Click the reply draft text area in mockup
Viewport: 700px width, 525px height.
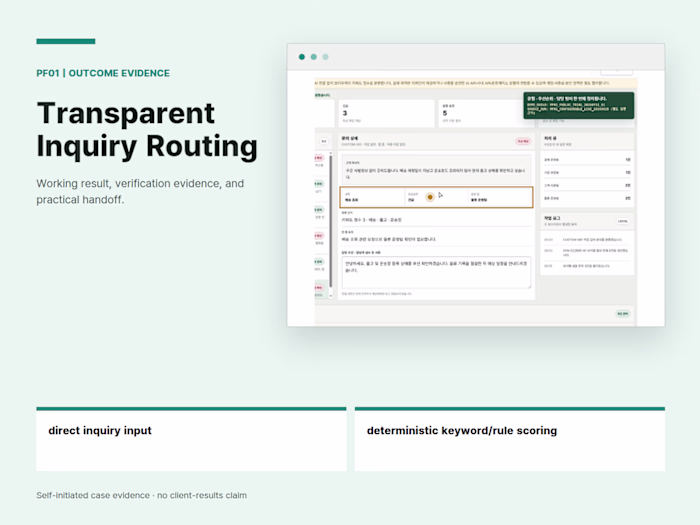[x=436, y=272]
